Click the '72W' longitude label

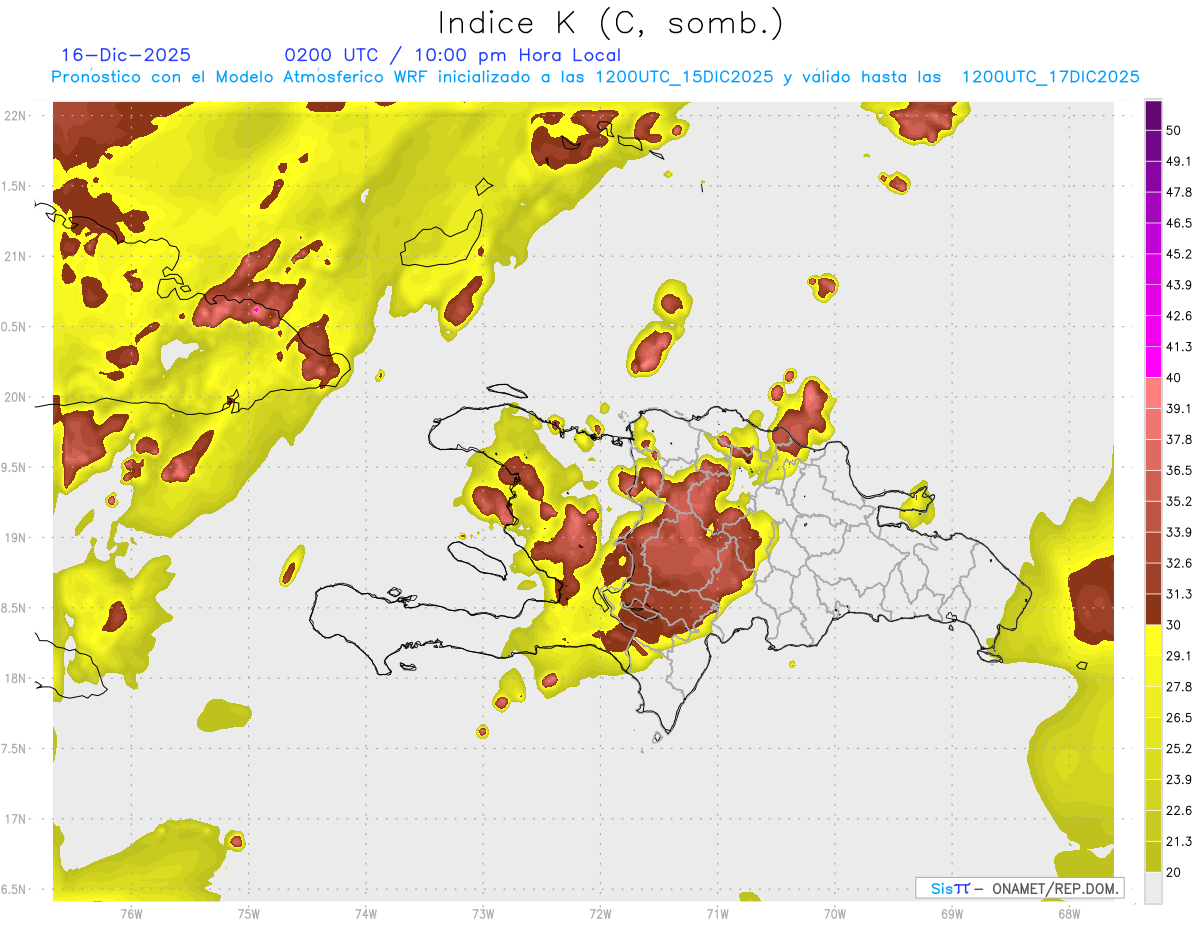601,914
